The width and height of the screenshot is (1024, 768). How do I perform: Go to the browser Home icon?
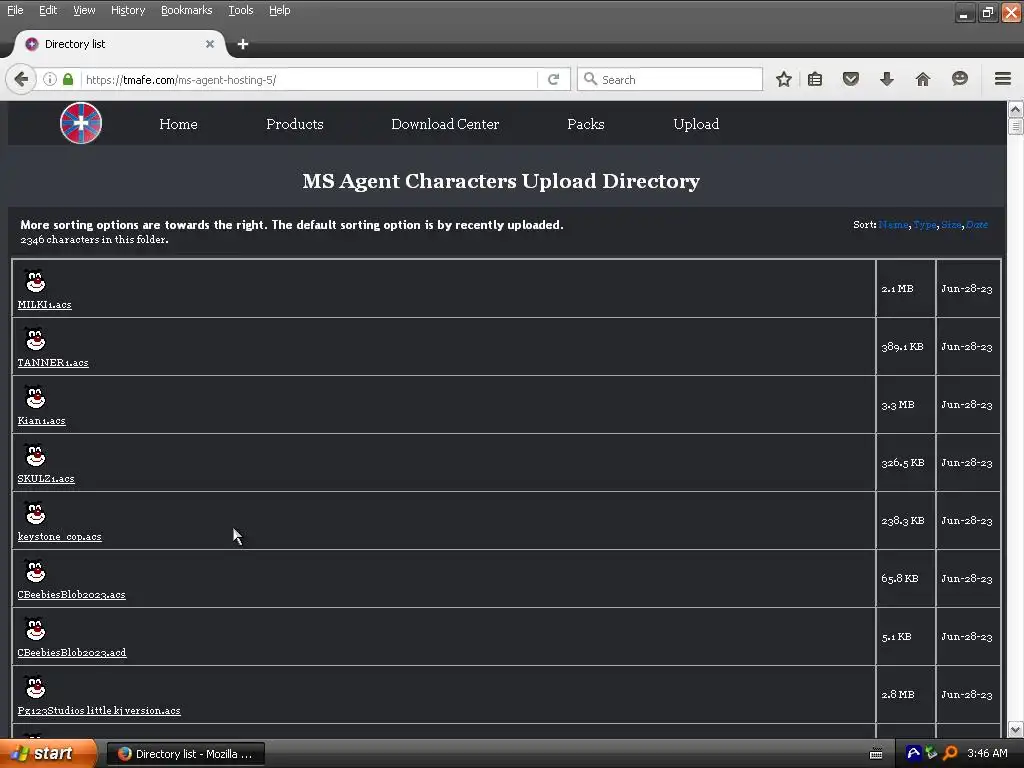point(923,80)
